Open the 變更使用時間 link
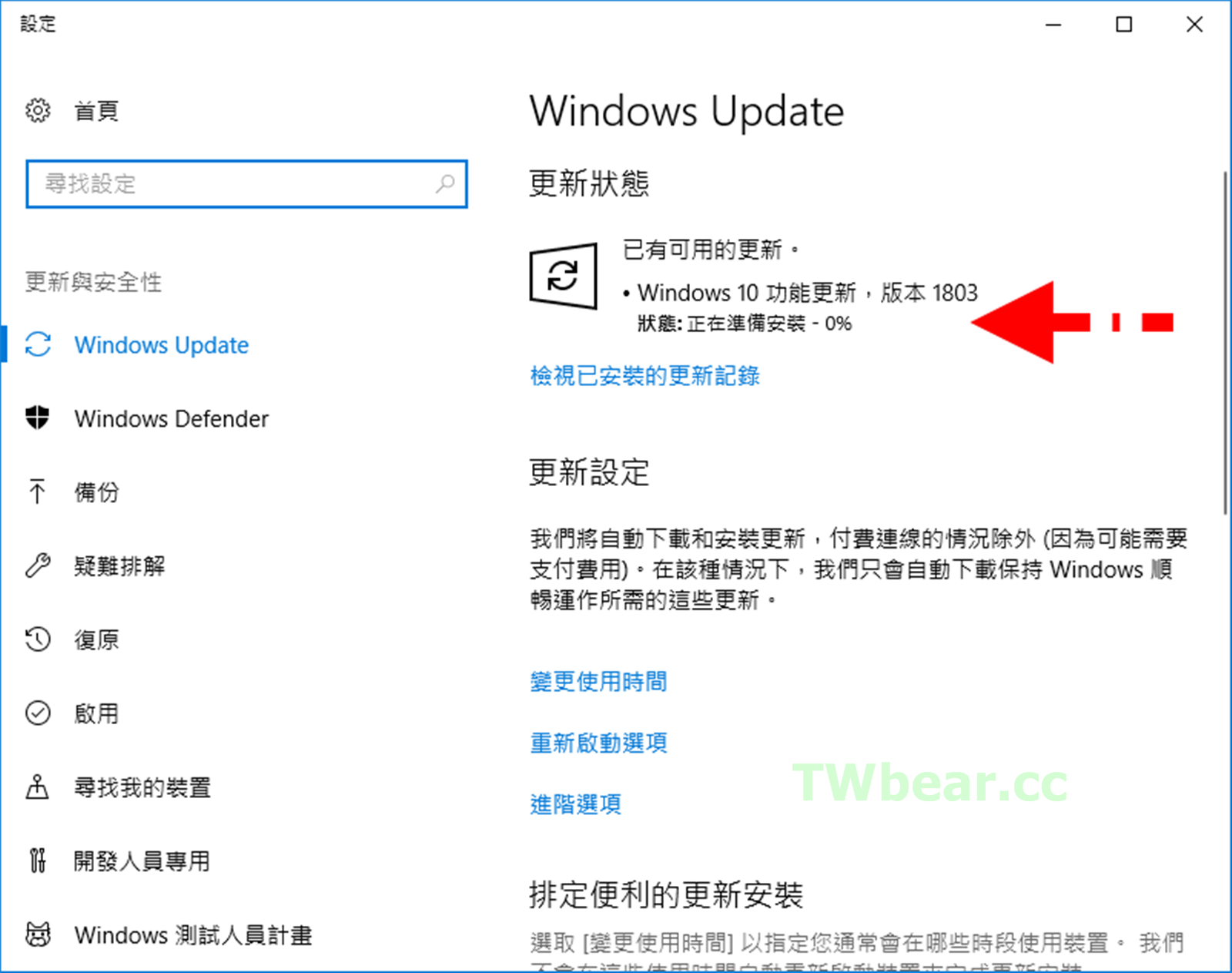This screenshot has height=973, width=1232. pyautogui.click(x=598, y=681)
